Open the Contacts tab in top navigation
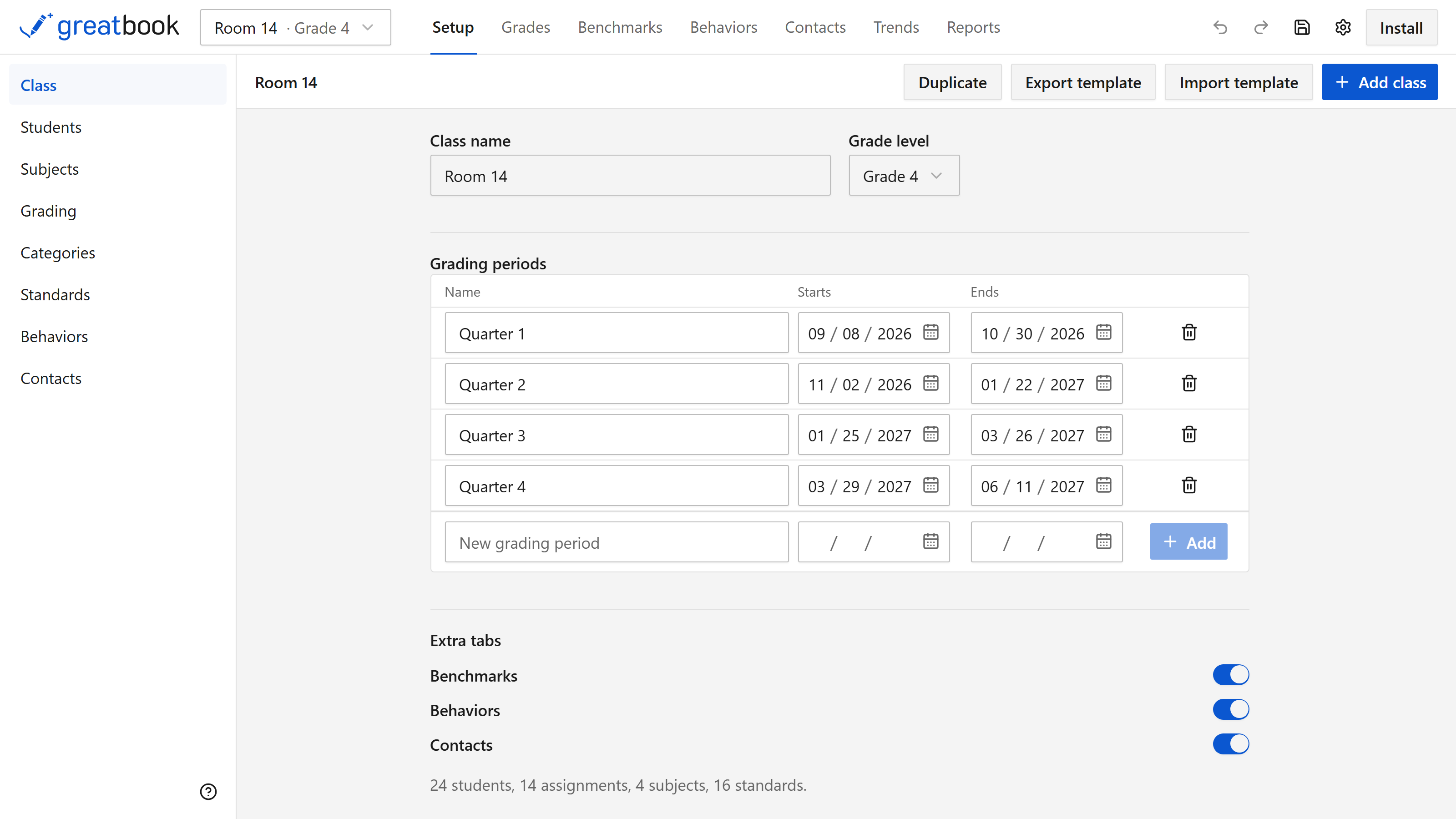Image resolution: width=1456 pixels, height=819 pixels. [x=815, y=27]
